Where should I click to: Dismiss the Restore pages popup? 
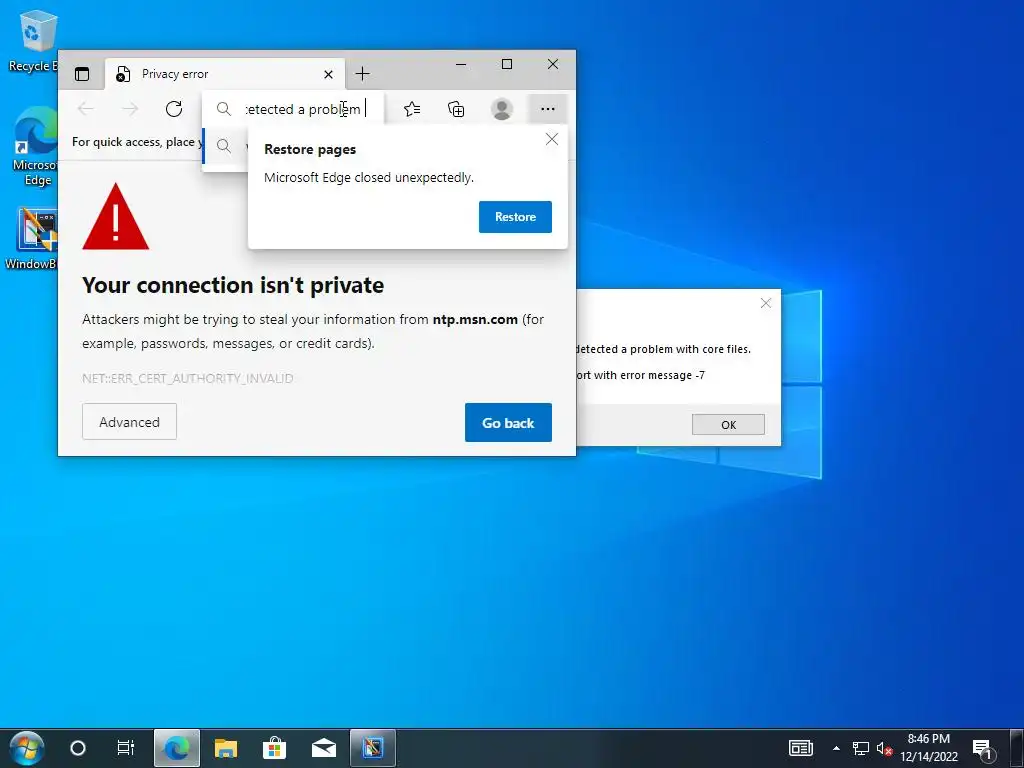[552, 139]
